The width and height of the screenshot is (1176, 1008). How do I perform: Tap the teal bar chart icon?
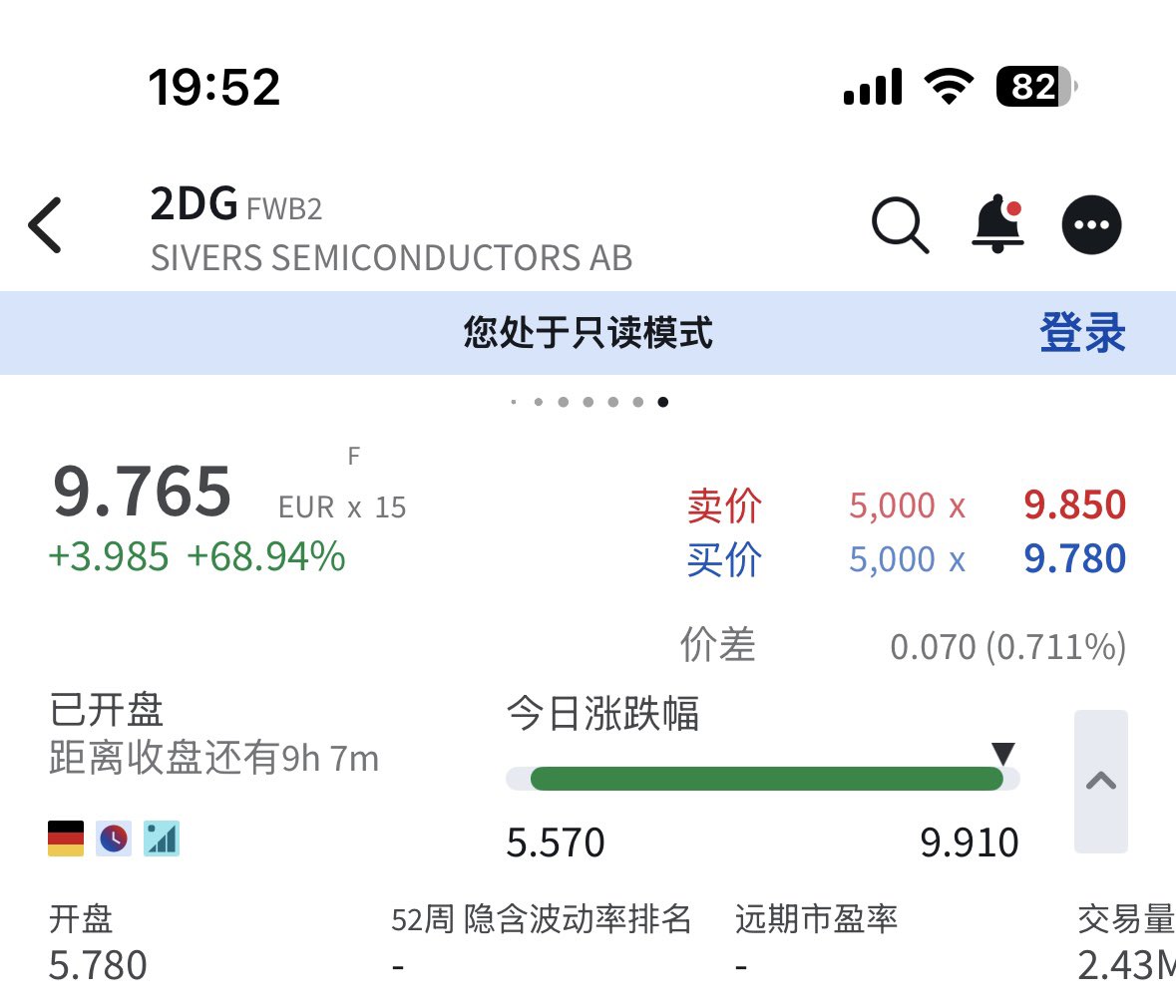point(162,838)
